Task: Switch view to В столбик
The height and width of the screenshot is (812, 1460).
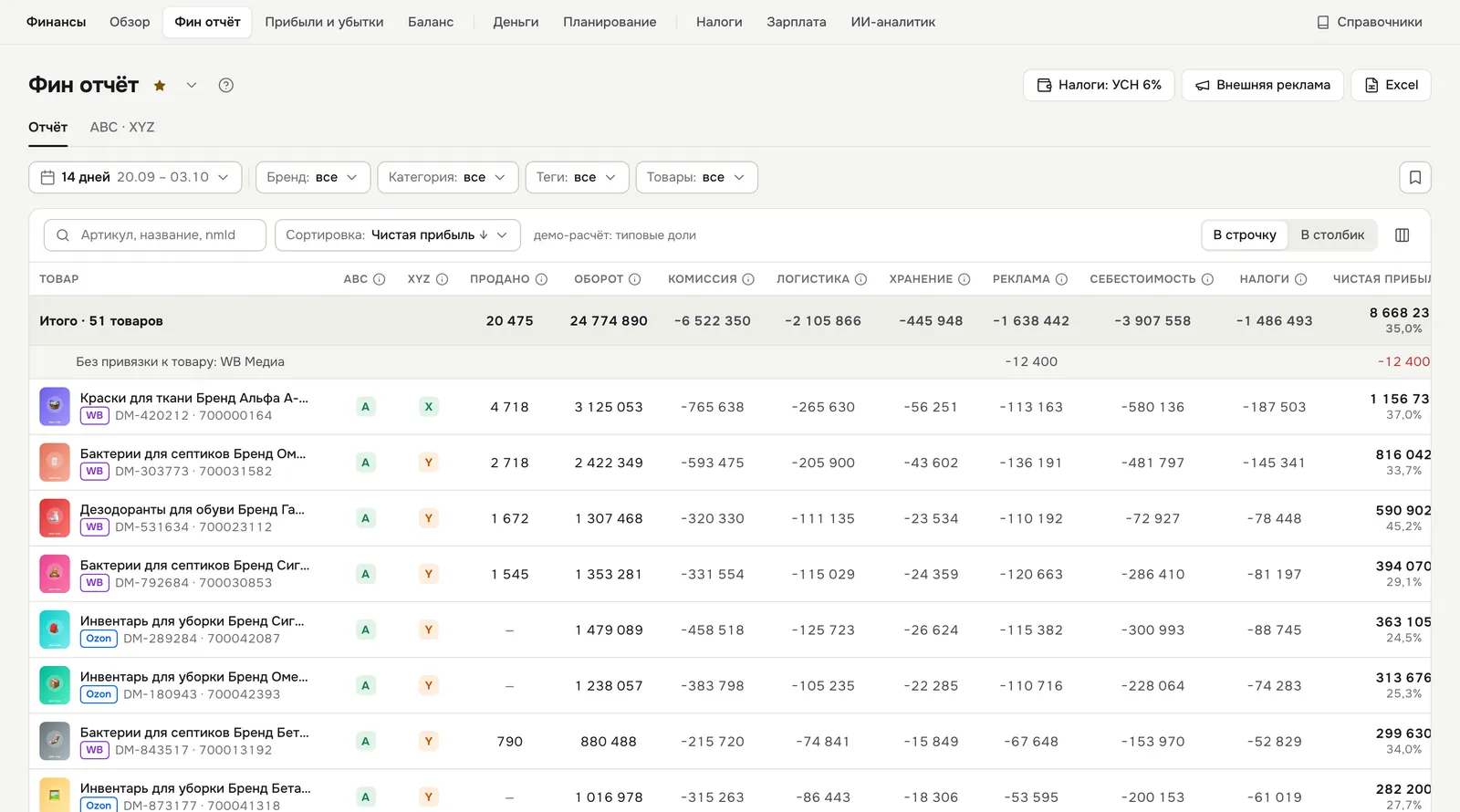Action: (1332, 235)
